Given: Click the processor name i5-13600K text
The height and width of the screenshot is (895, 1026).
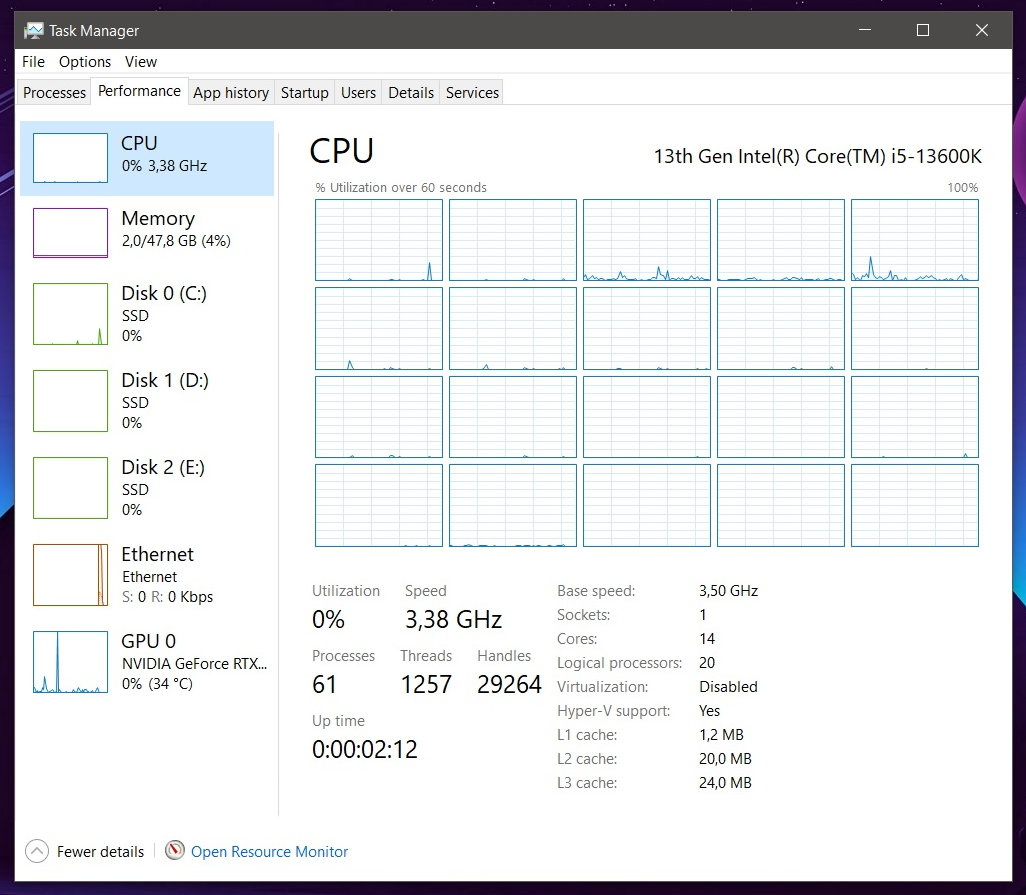Looking at the screenshot, I should [817, 156].
